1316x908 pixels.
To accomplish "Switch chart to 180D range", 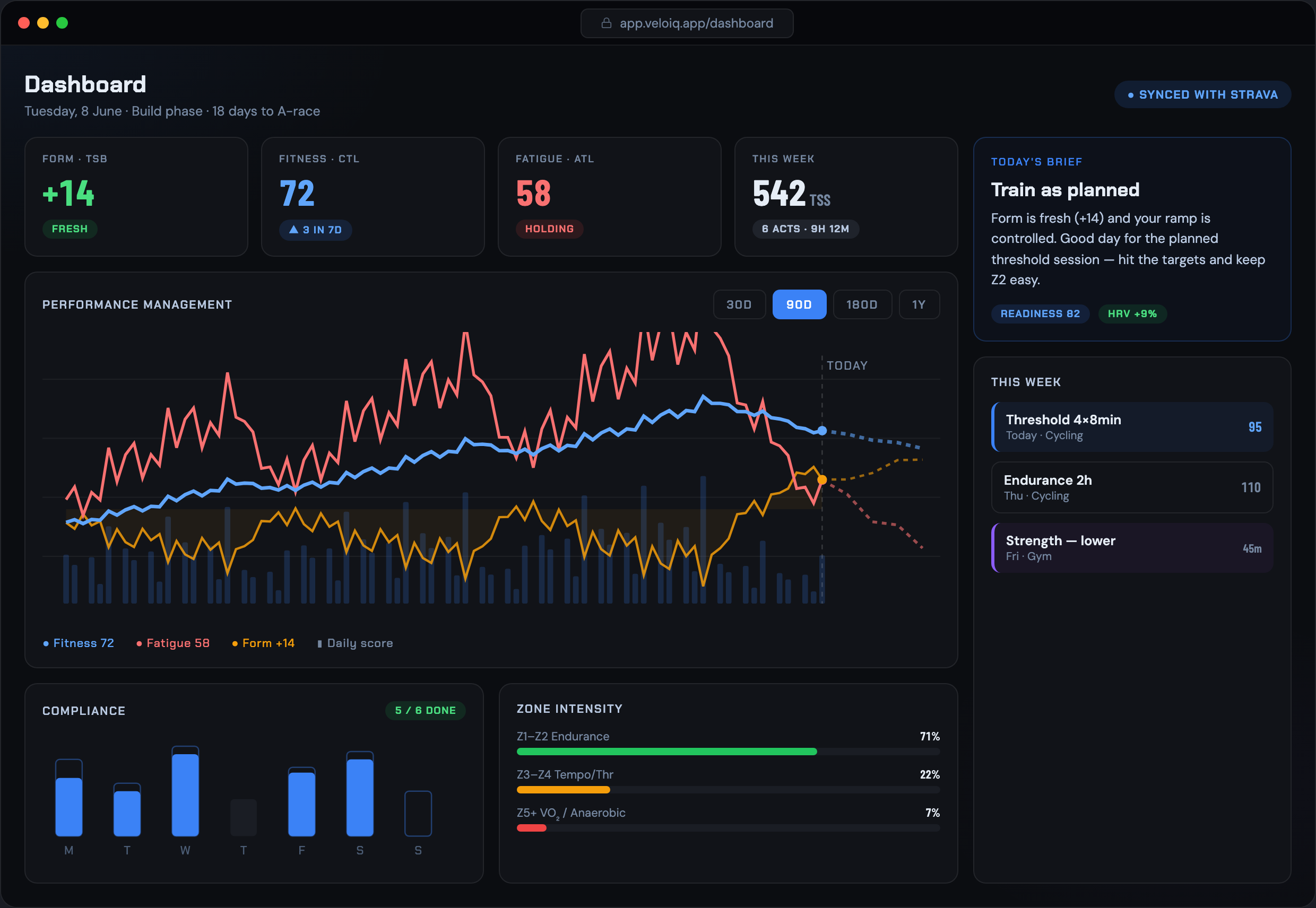I will pos(862,304).
